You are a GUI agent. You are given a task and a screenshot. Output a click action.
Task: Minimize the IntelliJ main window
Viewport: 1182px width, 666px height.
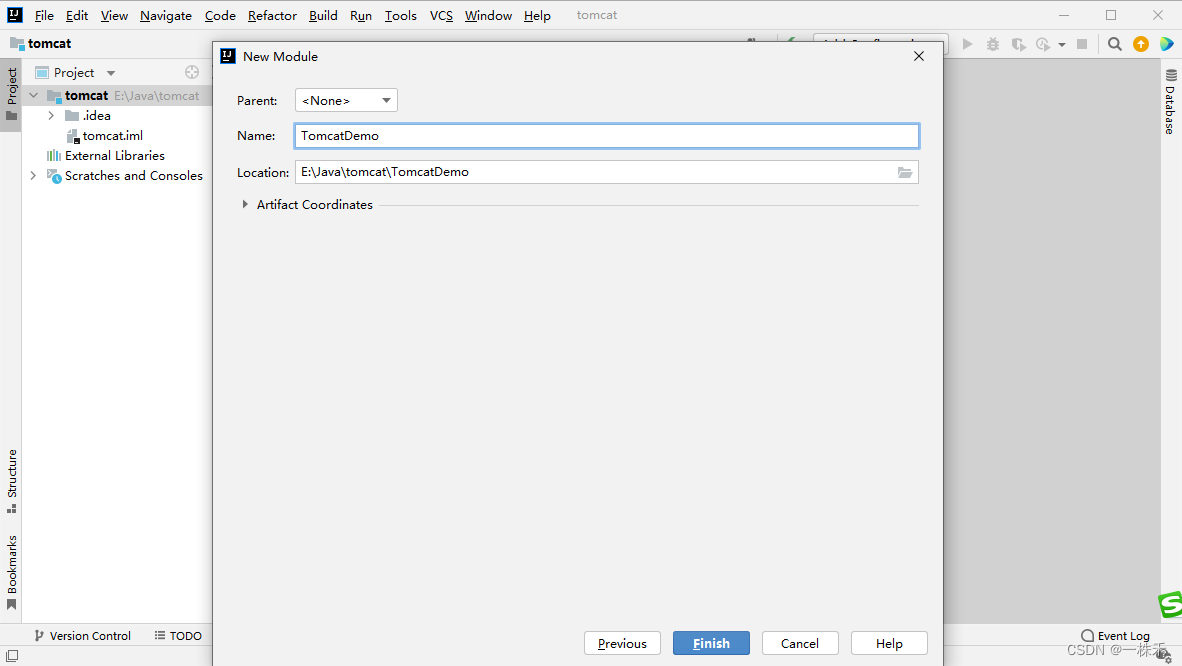pos(1064,15)
